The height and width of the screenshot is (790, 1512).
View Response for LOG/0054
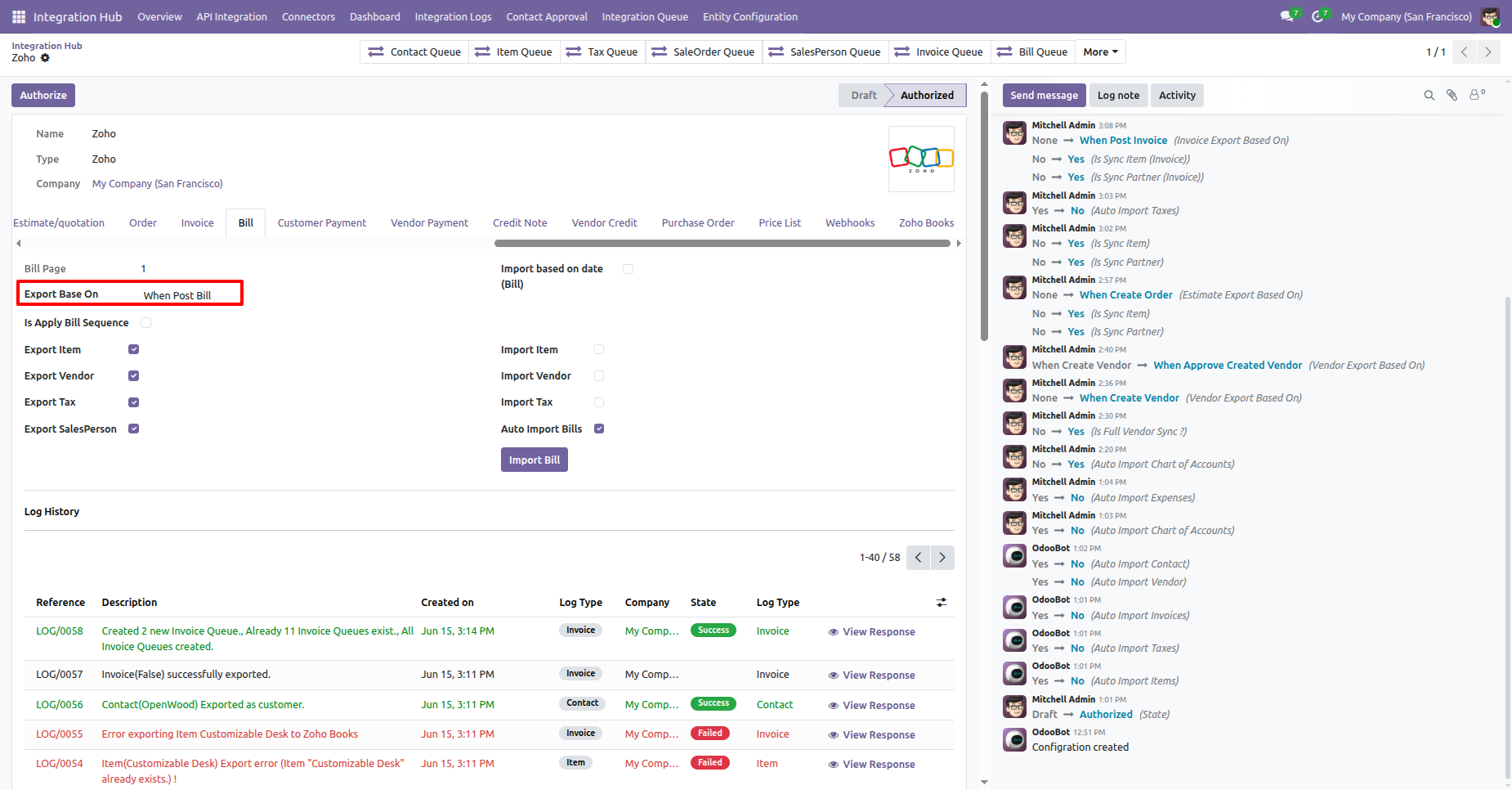871,765
